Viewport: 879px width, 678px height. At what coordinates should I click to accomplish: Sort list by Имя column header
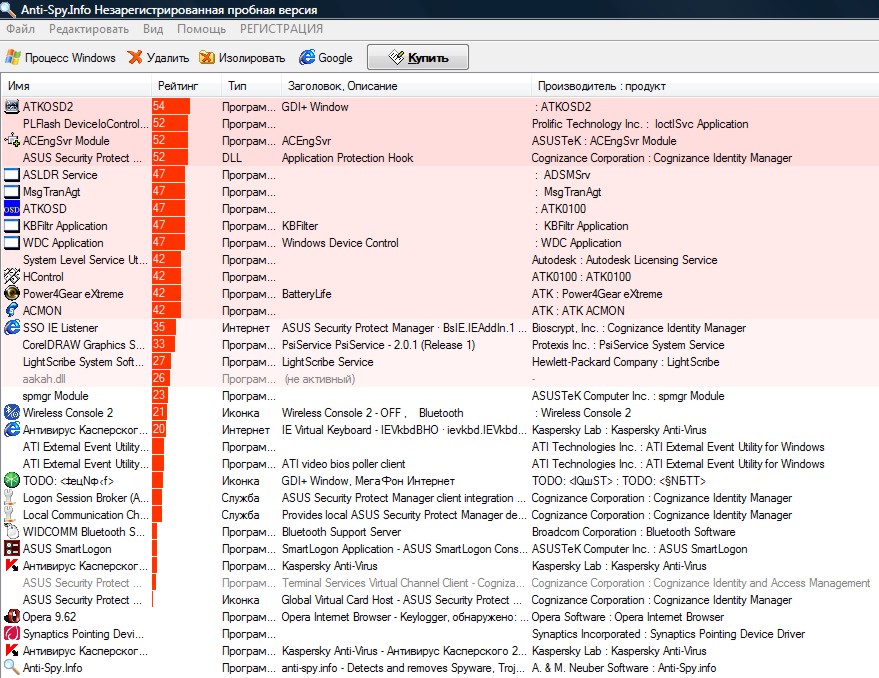coord(19,86)
